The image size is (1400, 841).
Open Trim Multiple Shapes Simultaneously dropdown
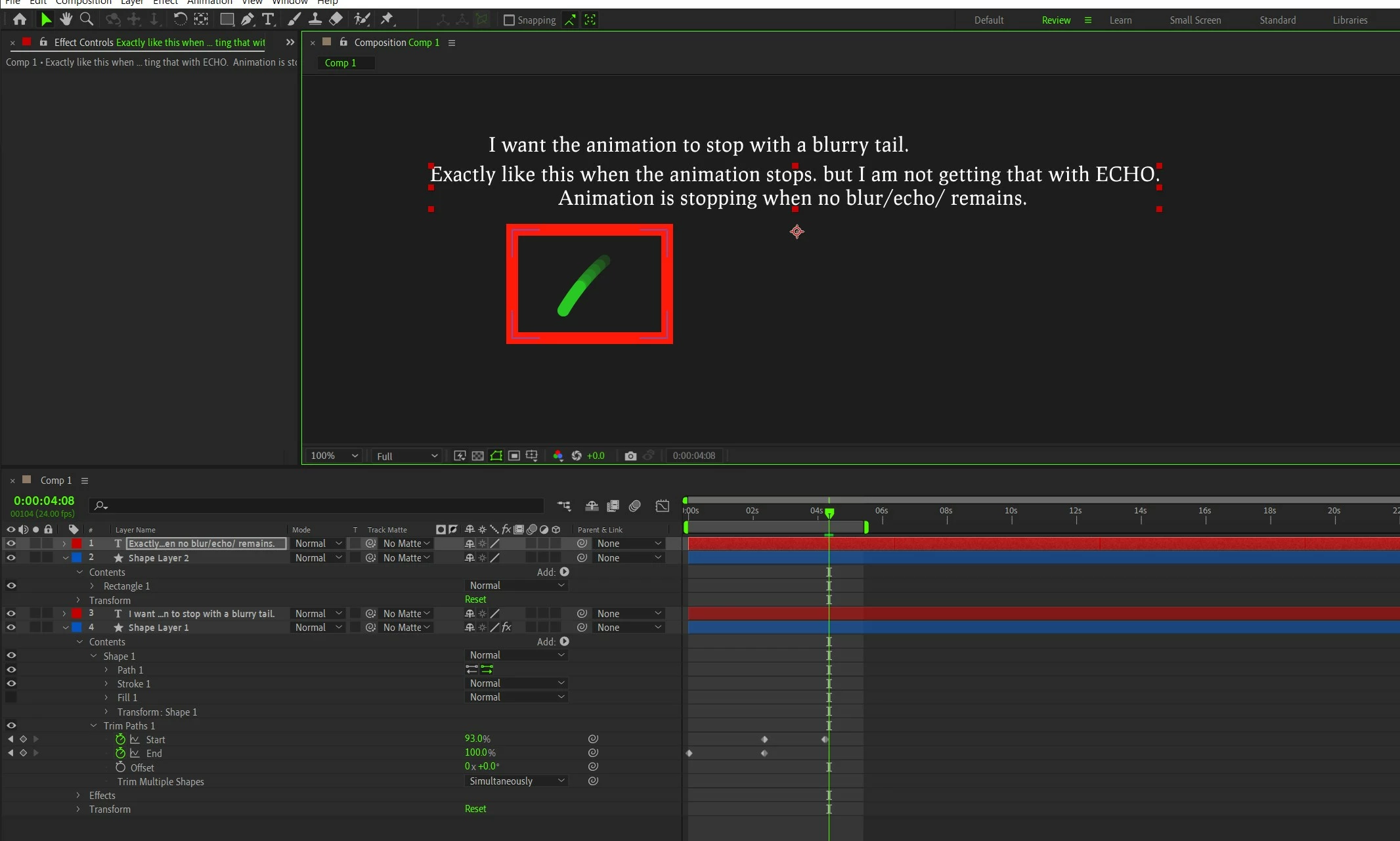(516, 781)
